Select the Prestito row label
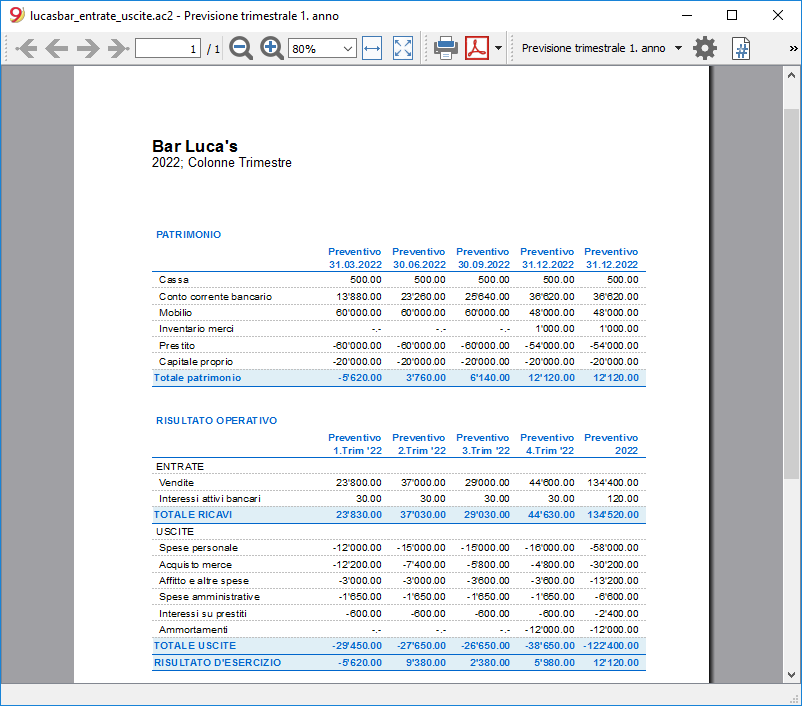802x707 pixels. [177, 346]
